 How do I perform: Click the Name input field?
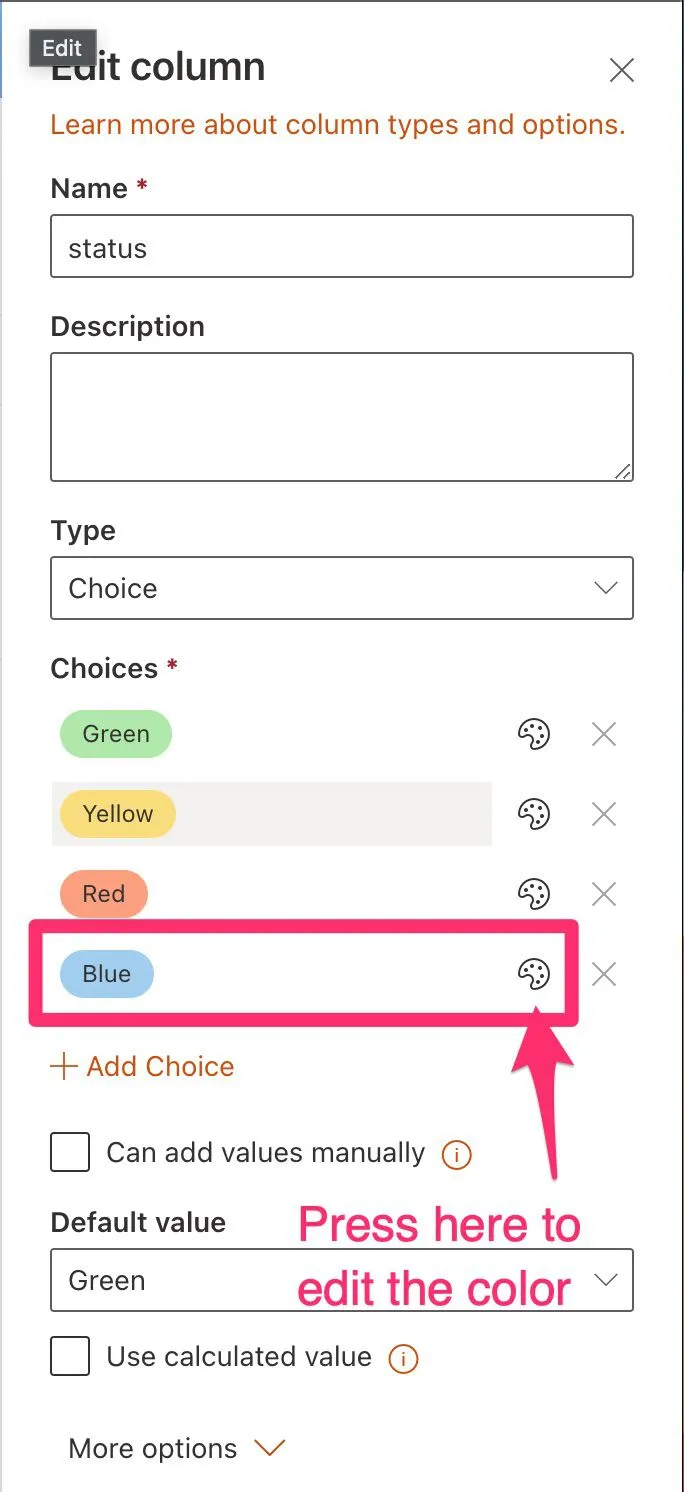coord(341,247)
